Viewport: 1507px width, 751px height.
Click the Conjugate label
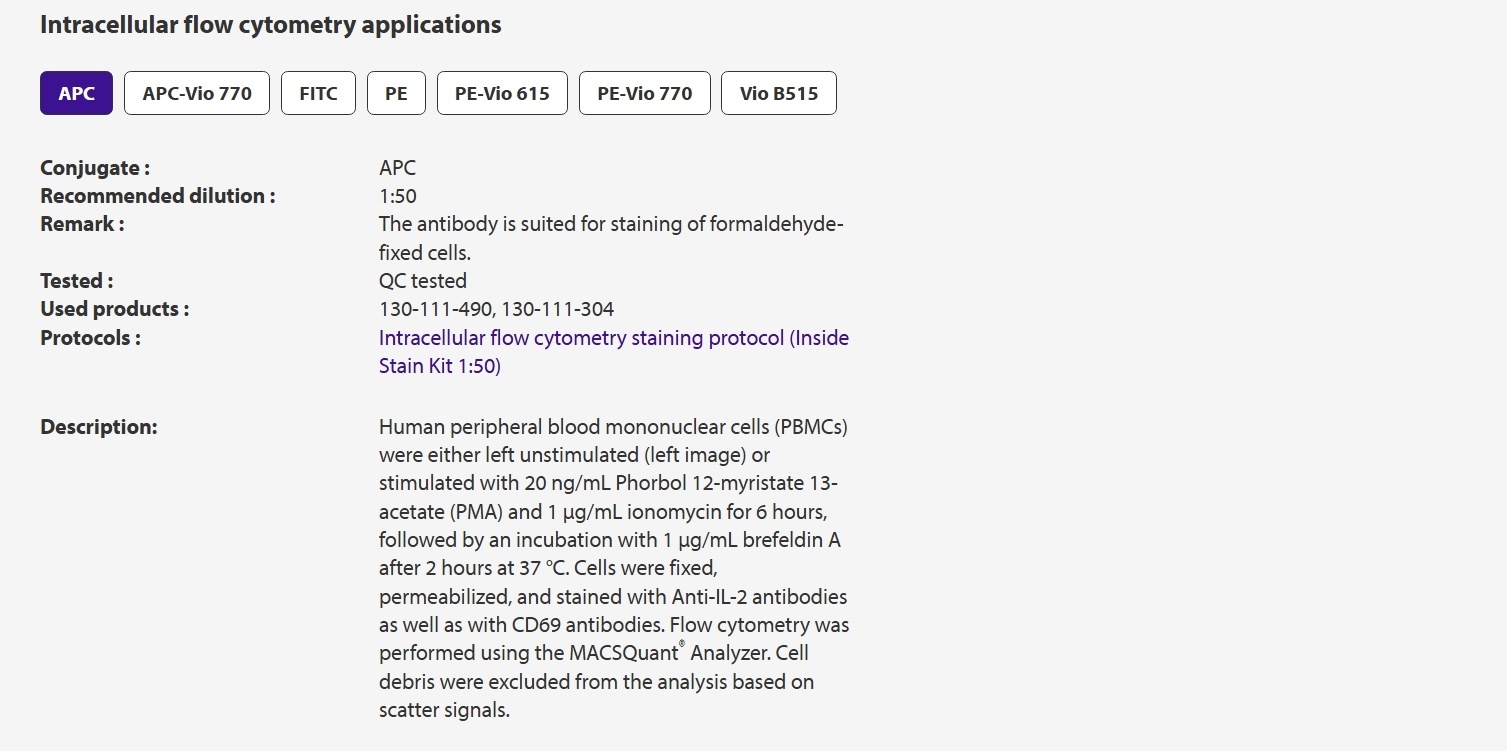click(95, 168)
